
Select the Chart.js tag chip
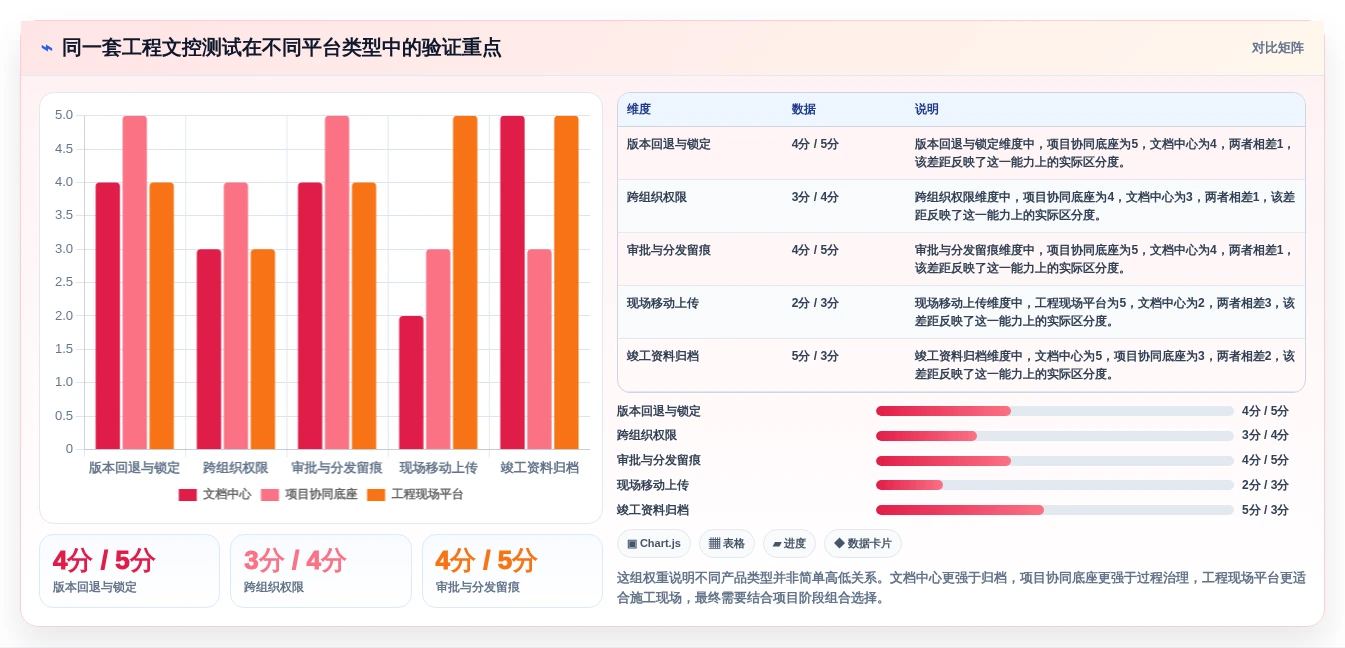654,543
